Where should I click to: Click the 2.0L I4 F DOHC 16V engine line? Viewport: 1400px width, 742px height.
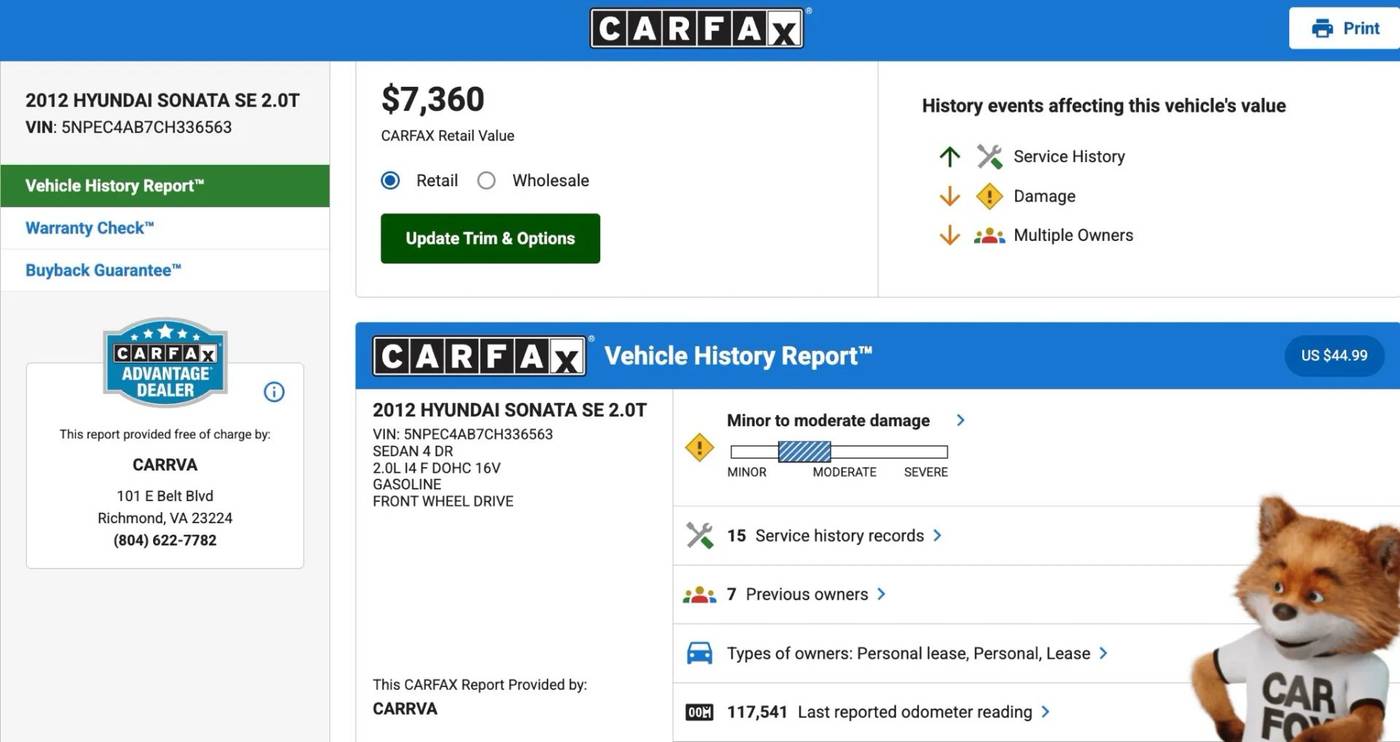point(437,468)
